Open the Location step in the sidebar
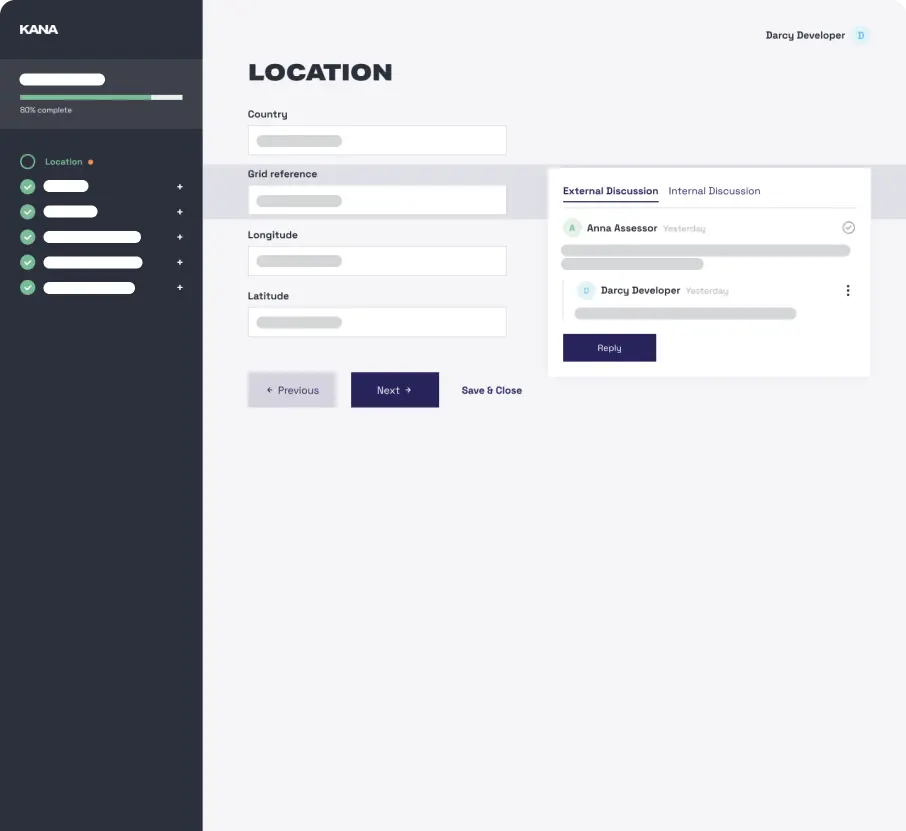Viewport: 906px width, 831px height. tap(64, 162)
